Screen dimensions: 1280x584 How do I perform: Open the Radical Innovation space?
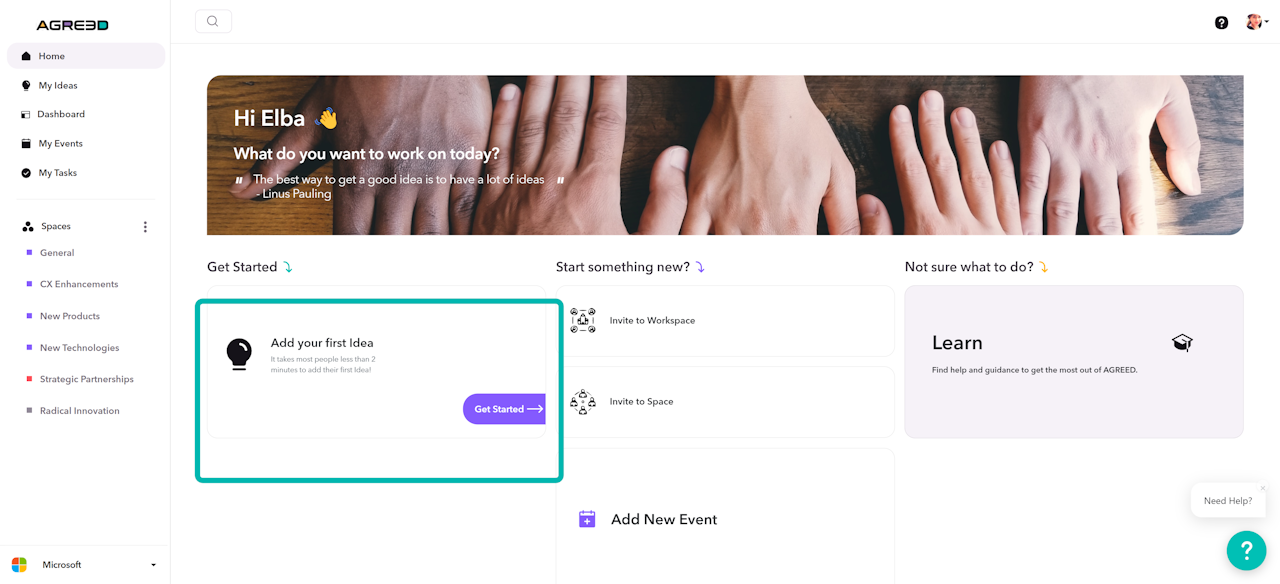pos(79,411)
